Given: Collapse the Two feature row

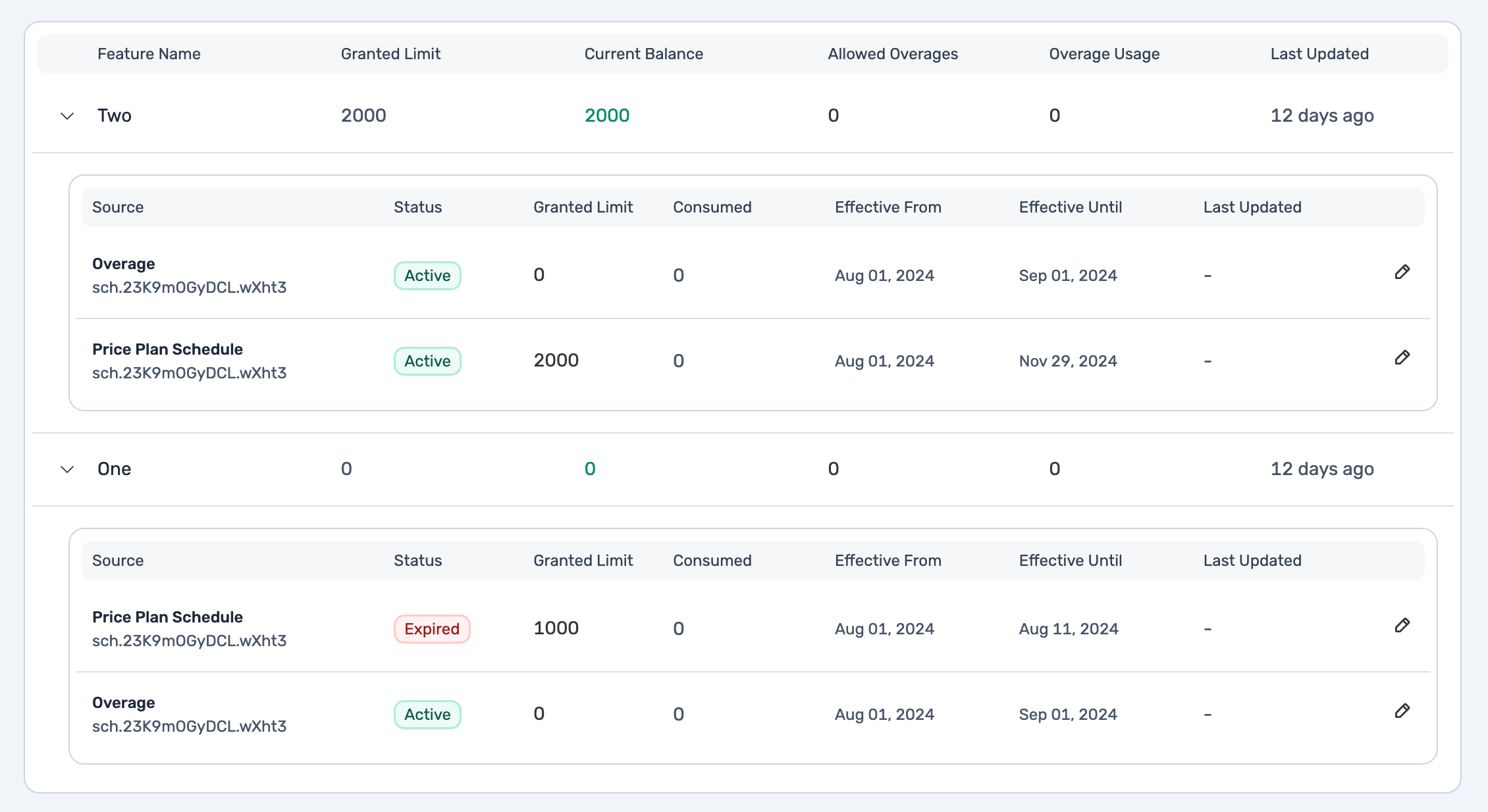Looking at the screenshot, I should click(67, 116).
